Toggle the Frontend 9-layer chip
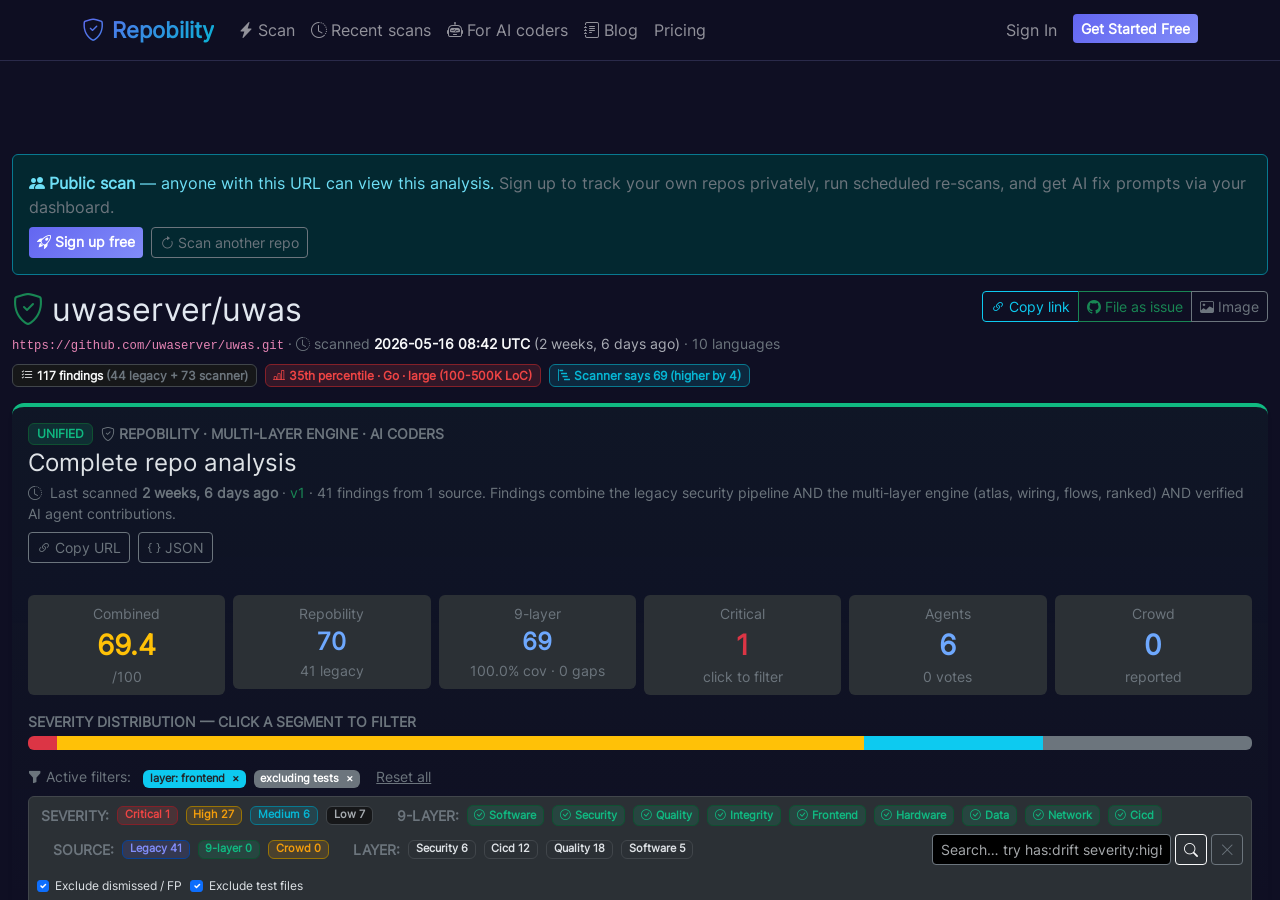The image size is (1280, 900). (x=827, y=815)
